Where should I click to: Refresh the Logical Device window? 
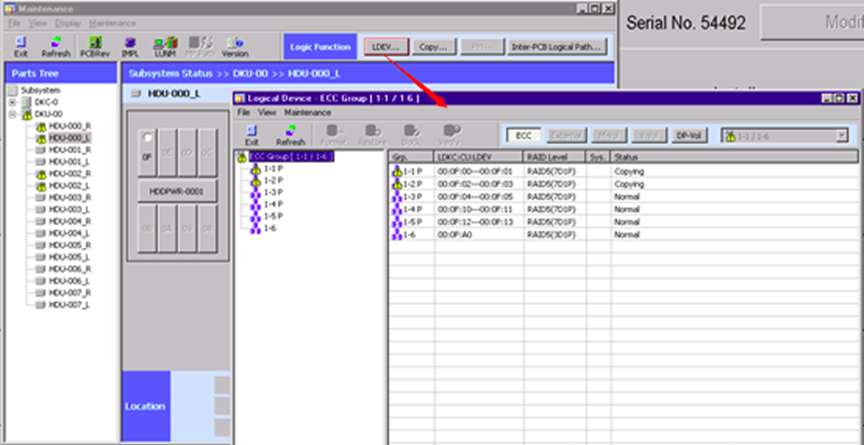pyautogui.click(x=290, y=135)
